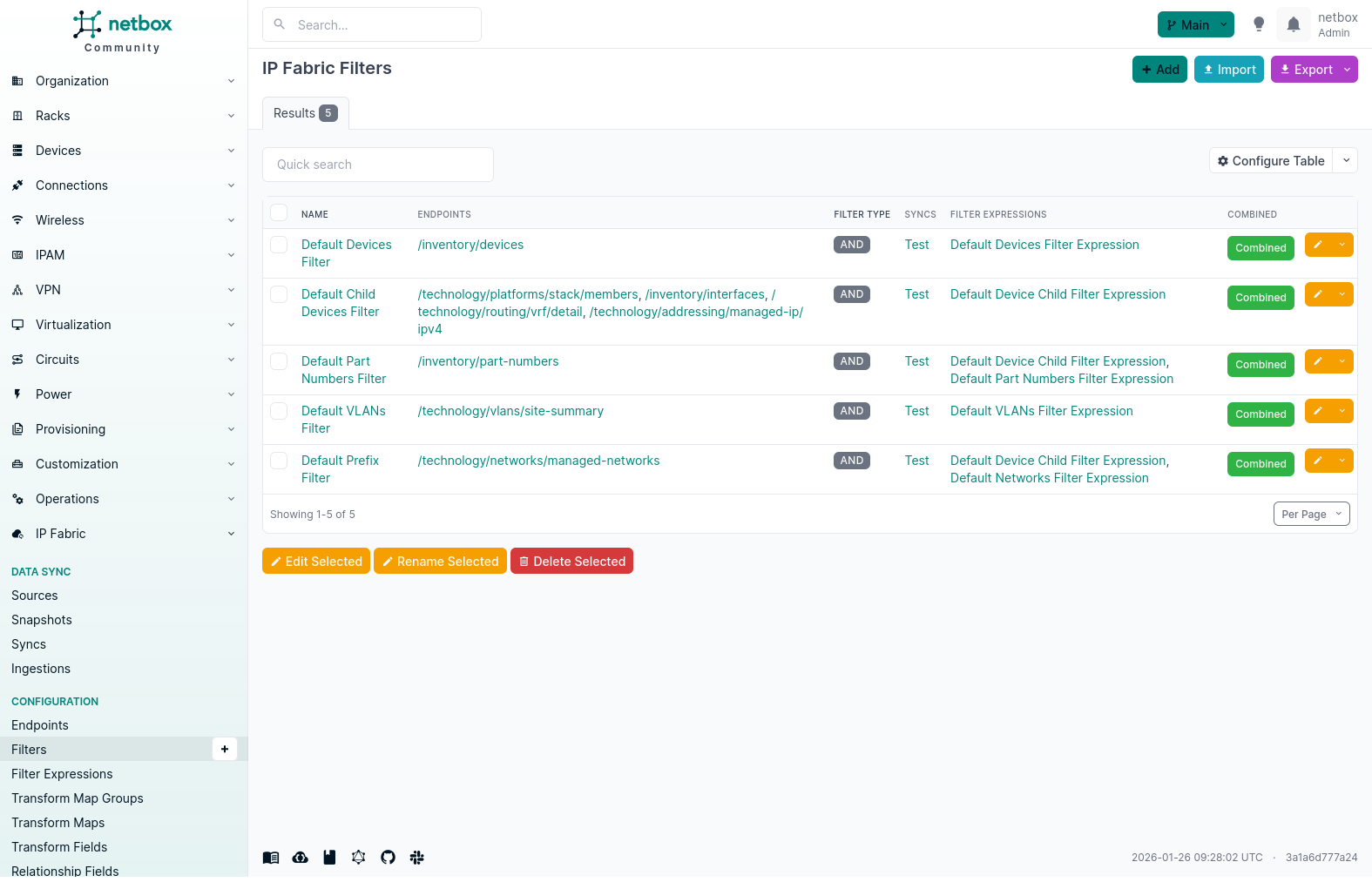The width and height of the screenshot is (1372, 882).
Task: Click the VPN sidebar icon
Action: tap(17, 290)
